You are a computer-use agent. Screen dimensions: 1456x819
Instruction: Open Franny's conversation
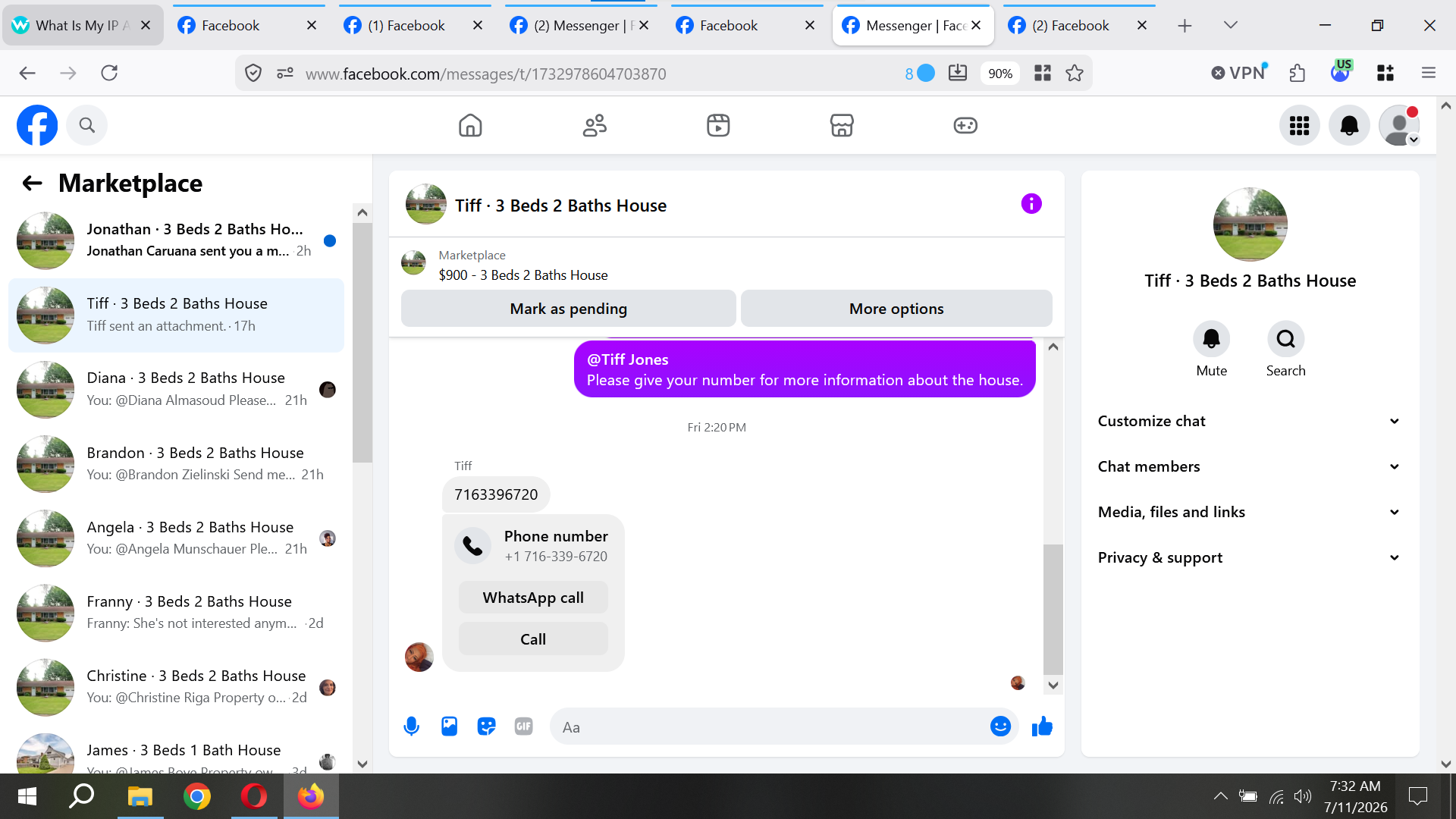(x=176, y=612)
